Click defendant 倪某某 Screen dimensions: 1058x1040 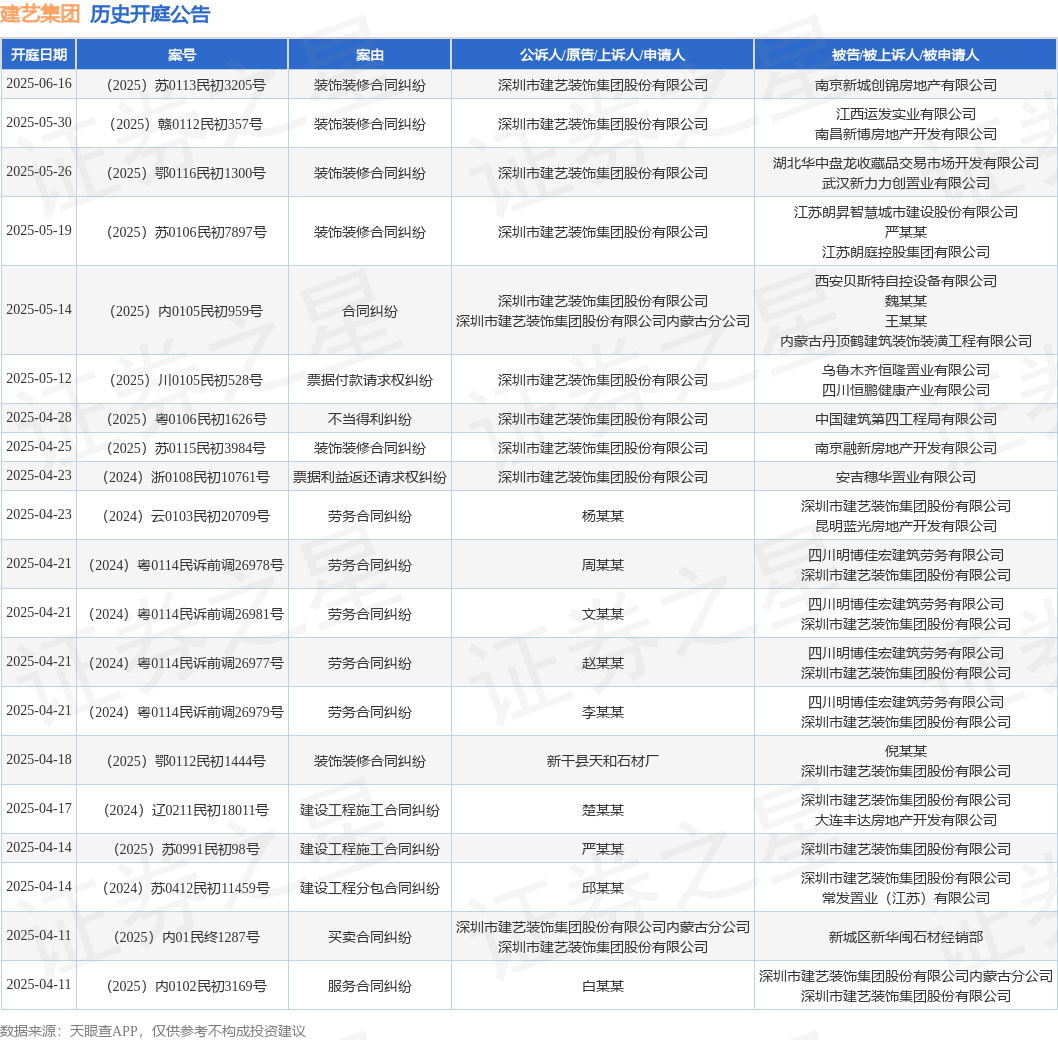pyautogui.click(x=906, y=751)
